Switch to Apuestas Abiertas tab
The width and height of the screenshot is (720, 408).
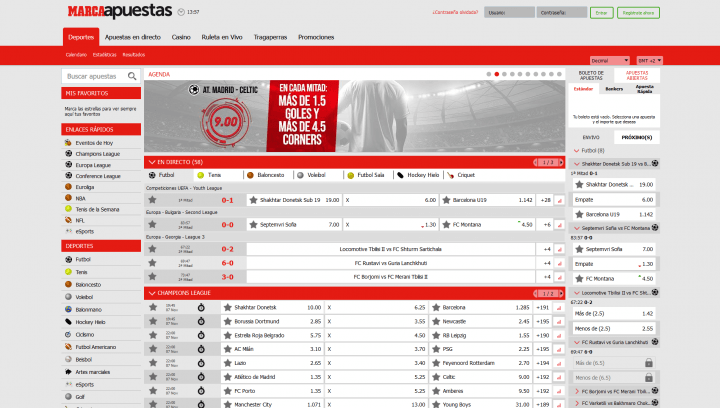[x=637, y=75]
